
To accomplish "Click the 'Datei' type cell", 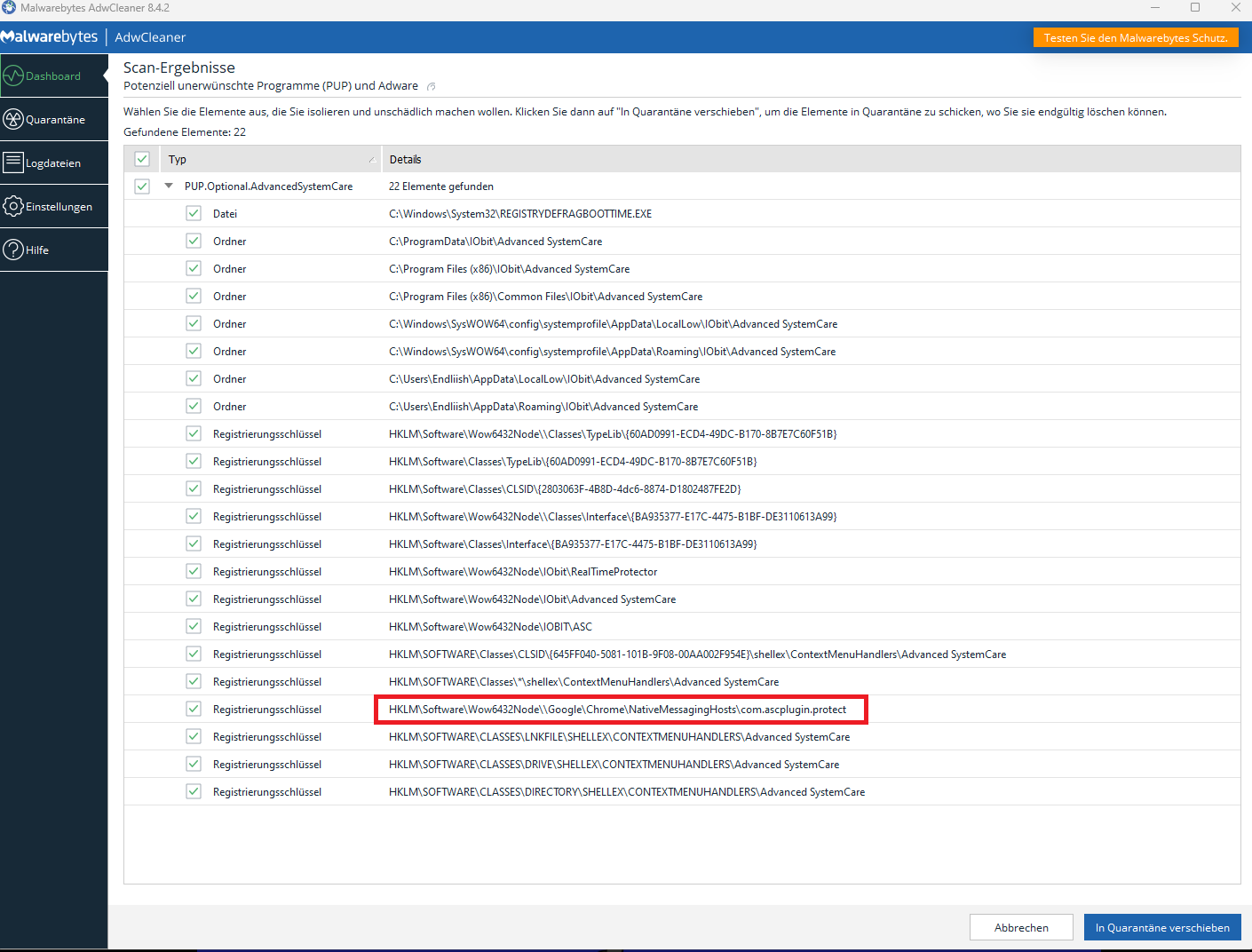I will click(225, 214).
